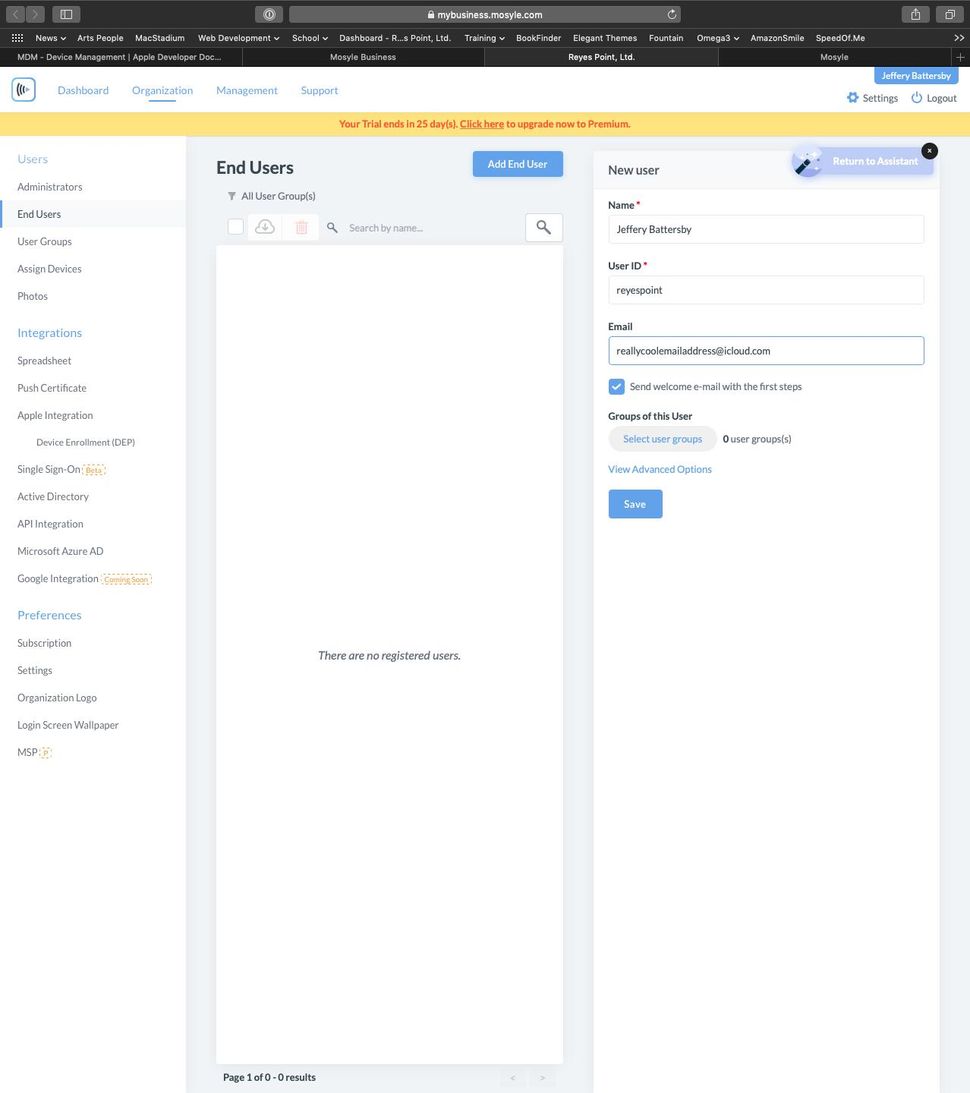Open the Mosyle home icon top left
Image resolution: width=970 pixels, height=1093 pixels.
tap(23, 89)
